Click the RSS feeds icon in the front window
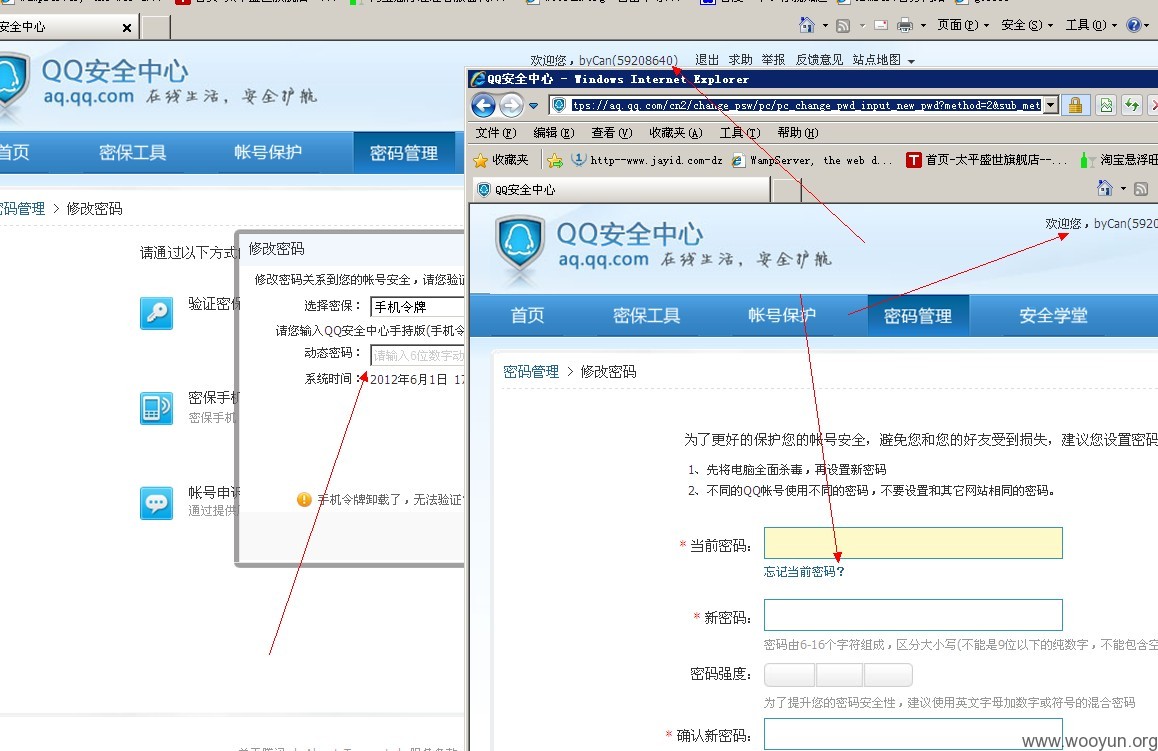Image resolution: width=1158 pixels, height=751 pixels. pos(1141,190)
